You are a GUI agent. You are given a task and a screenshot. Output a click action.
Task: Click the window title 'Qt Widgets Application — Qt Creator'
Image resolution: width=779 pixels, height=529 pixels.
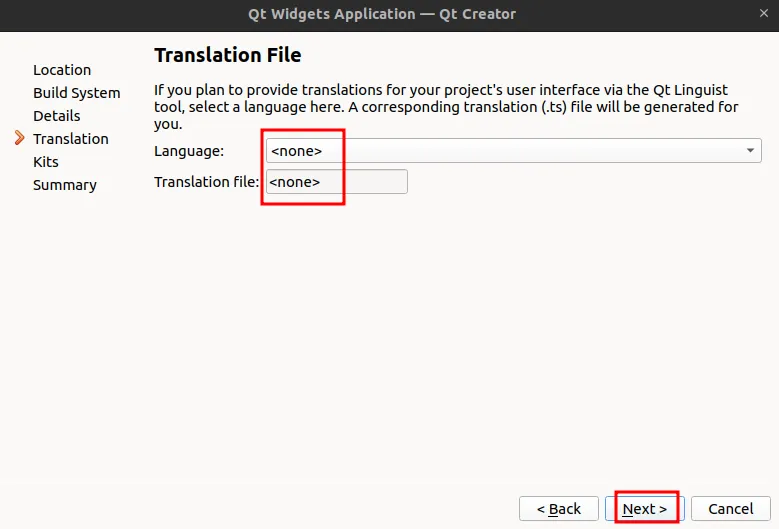pos(382,14)
